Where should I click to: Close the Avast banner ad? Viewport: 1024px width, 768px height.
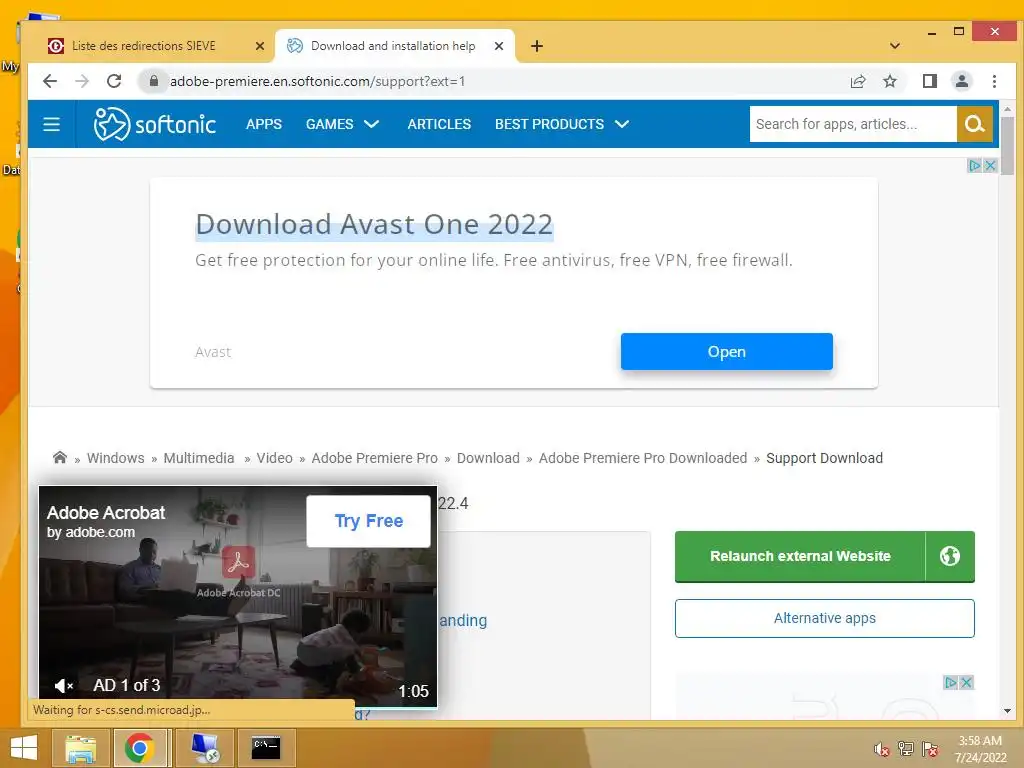click(x=990, y=165)
